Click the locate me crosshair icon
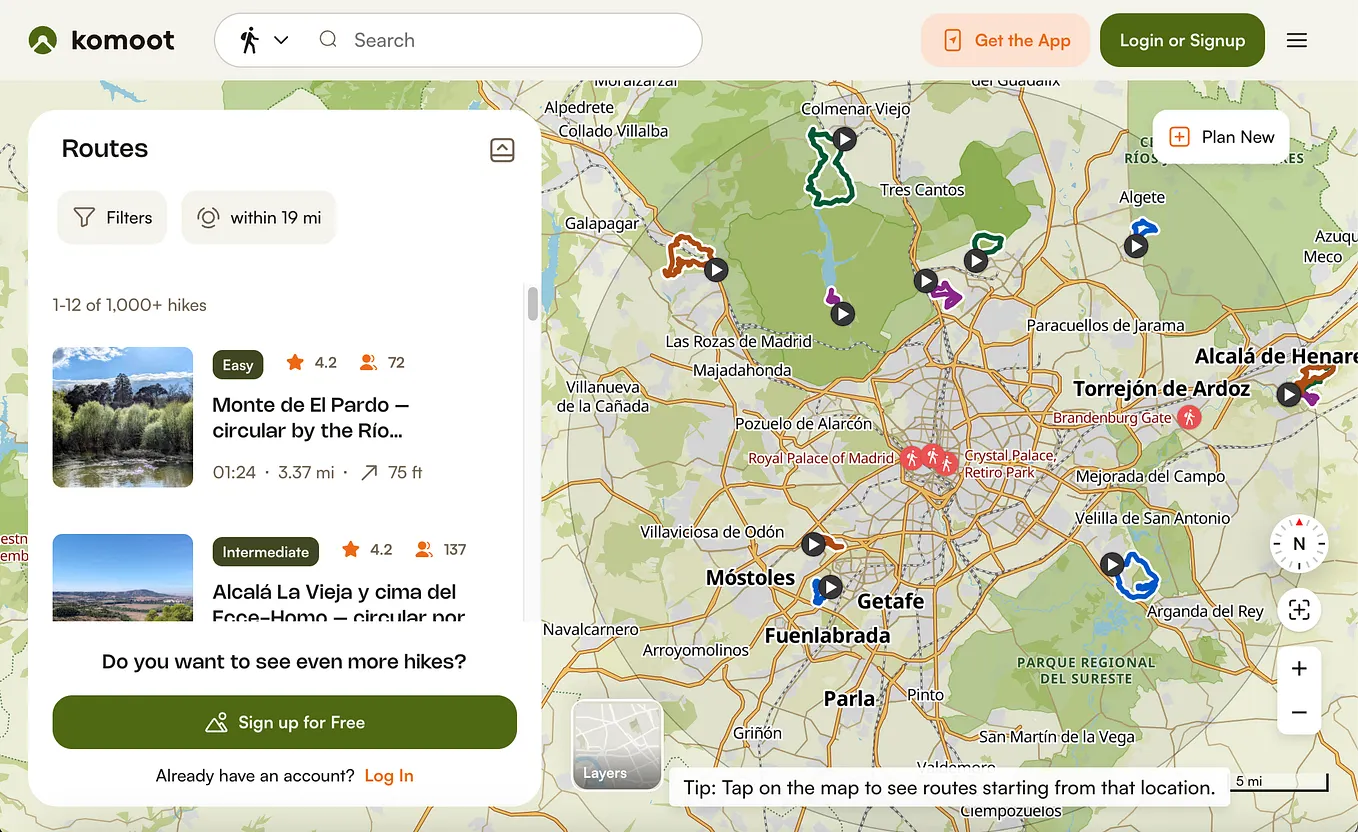The width and height of the screenshot is (1358, 832). (x=1298, y=610)
